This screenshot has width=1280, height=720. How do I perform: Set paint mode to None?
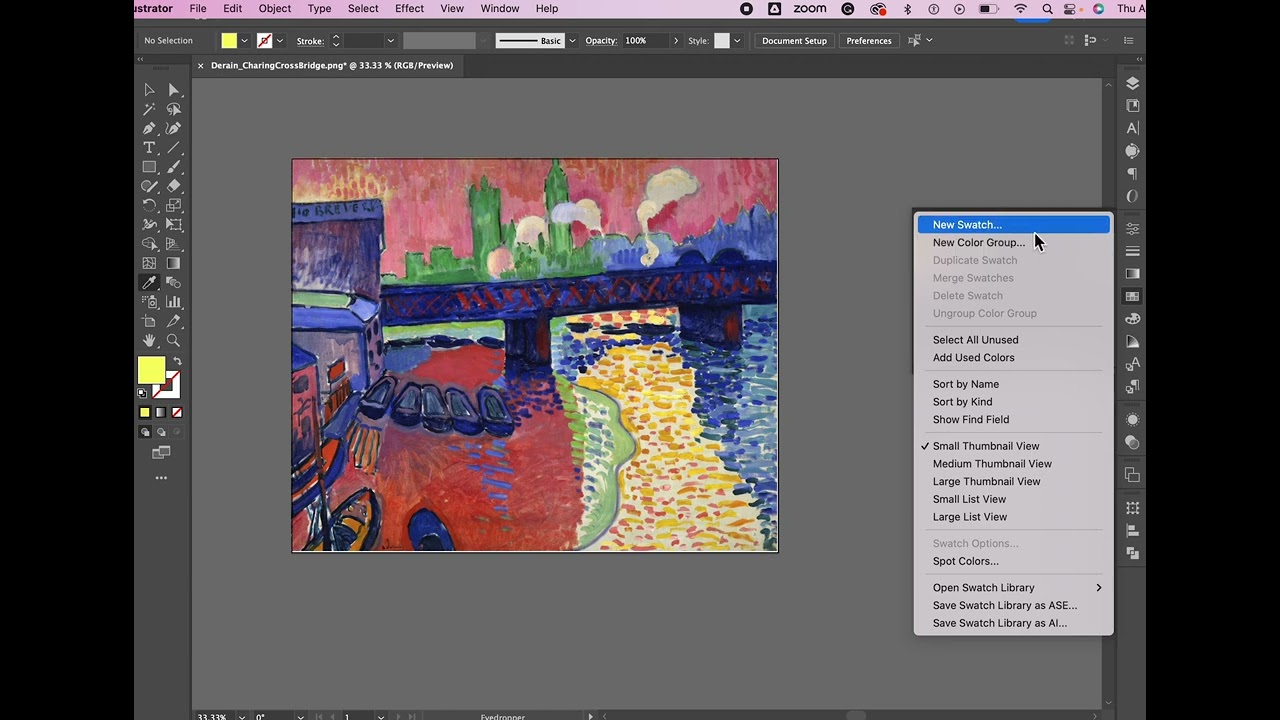click(177, 412)
